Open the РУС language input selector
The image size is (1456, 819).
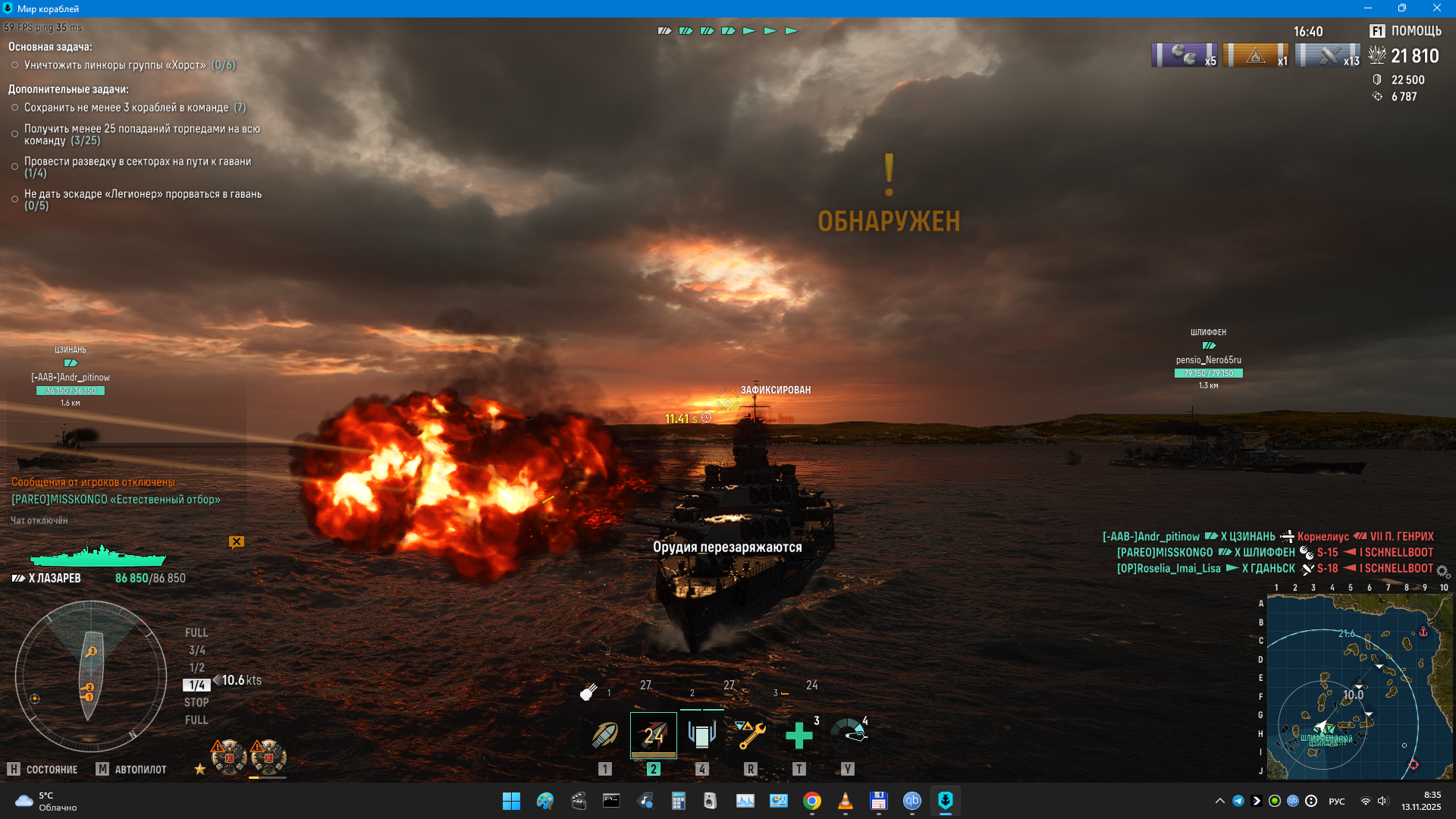point(1336,802)
